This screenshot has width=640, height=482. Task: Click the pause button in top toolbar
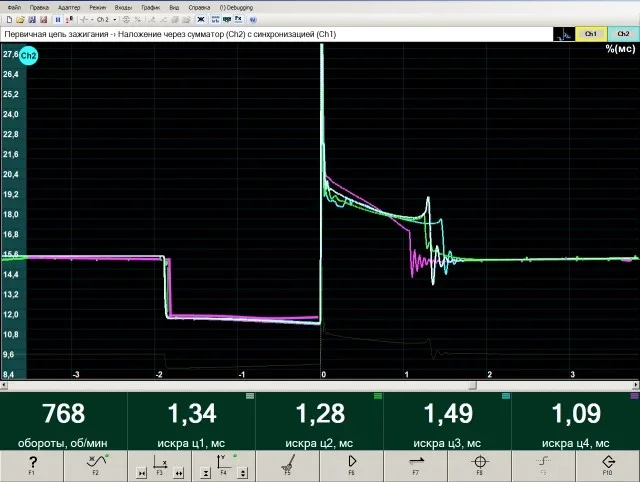pyautogui.click(x=58, y=20)
